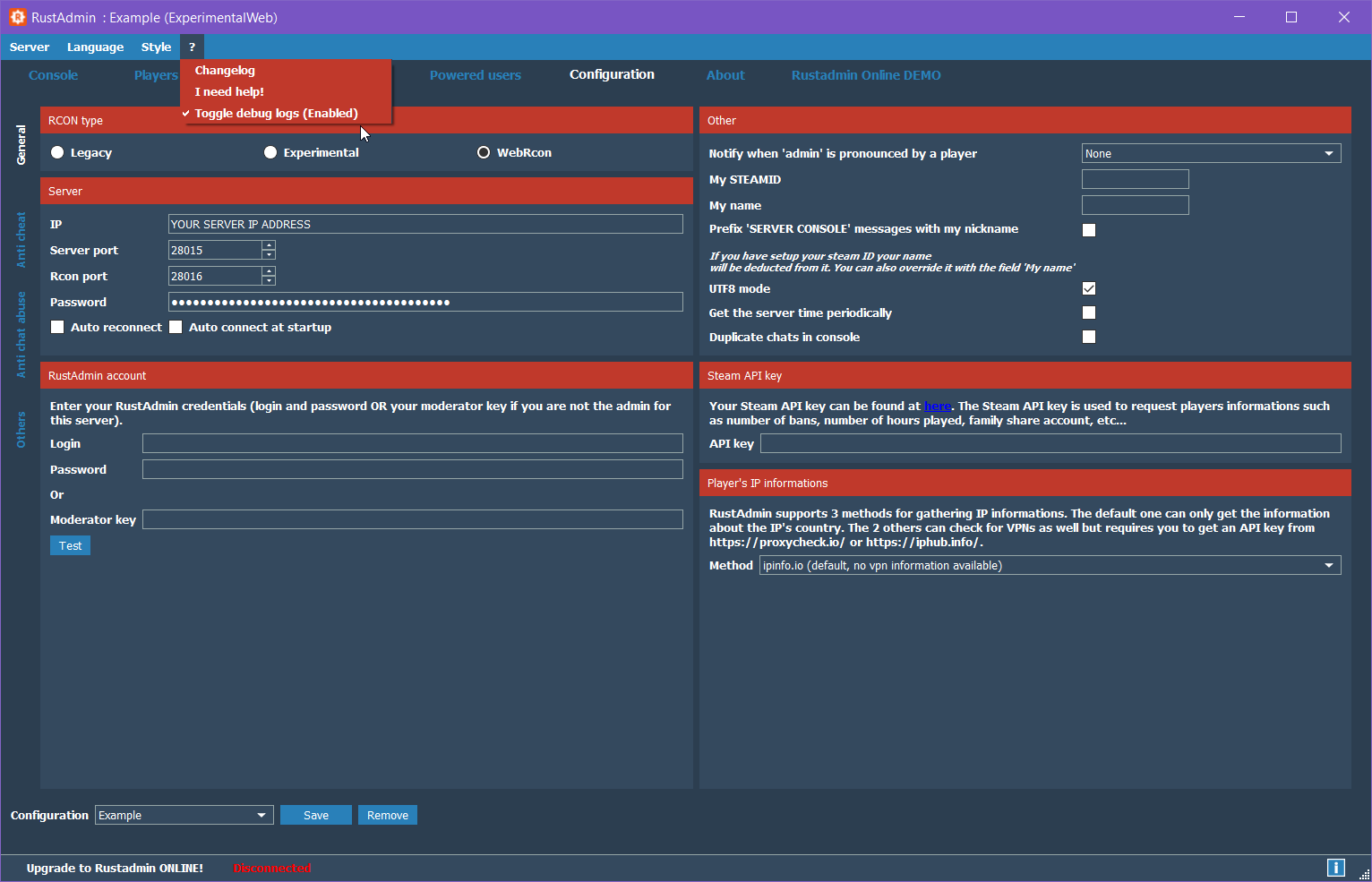Enable Duplicate chats in console
This screenshot has width=1372, height=882.
coord(1089,337)
